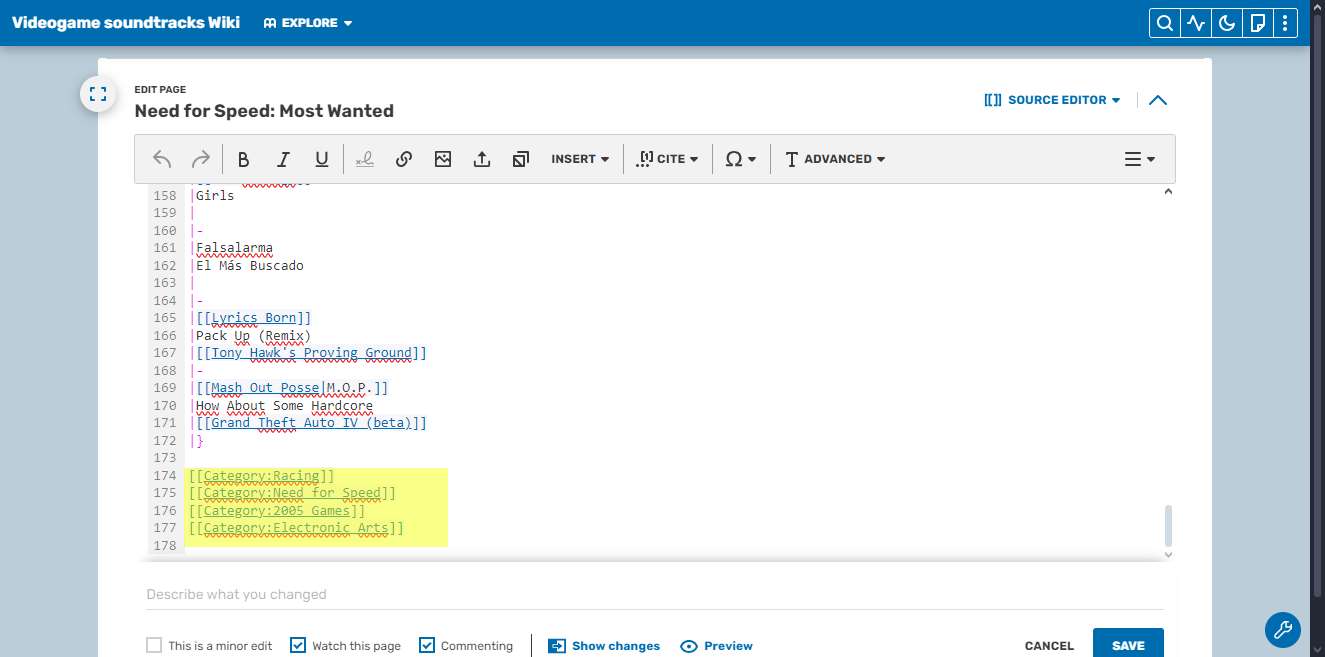Open the notifications page icon
The image size is (1325, 657).
tap(1257, 23)
